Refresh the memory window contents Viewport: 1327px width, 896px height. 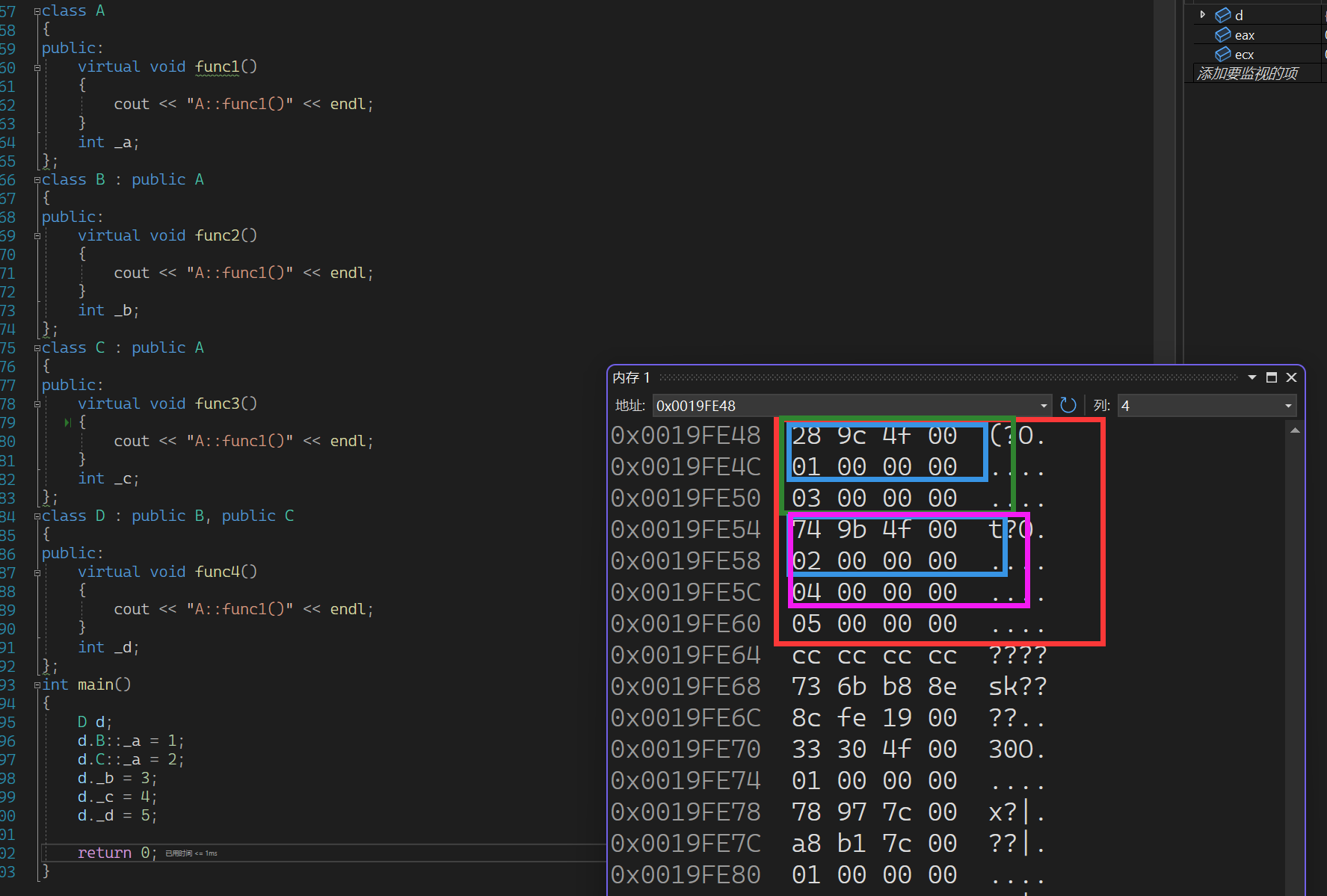pos(1068,405)
